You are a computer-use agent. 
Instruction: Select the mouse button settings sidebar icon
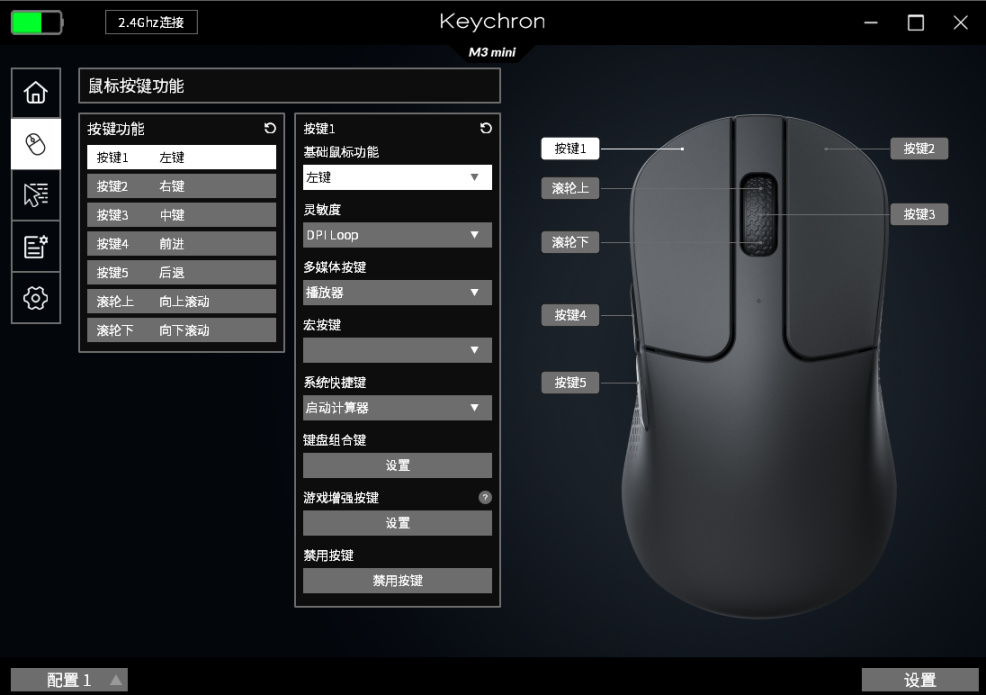pyautogui.click(x=36, y=144)
